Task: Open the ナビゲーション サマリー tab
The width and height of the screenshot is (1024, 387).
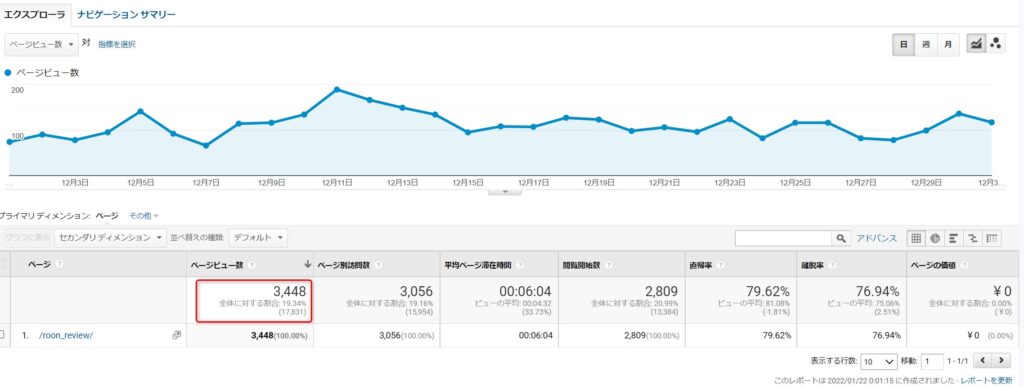Action: click(126, 14)
